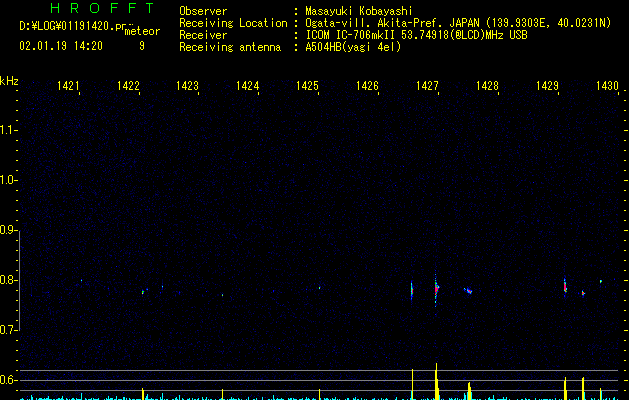The height and width of the screenshot is (400, 629).
Task: Click the strongest red meteor echo at 1427
Action: pos(436,289)
